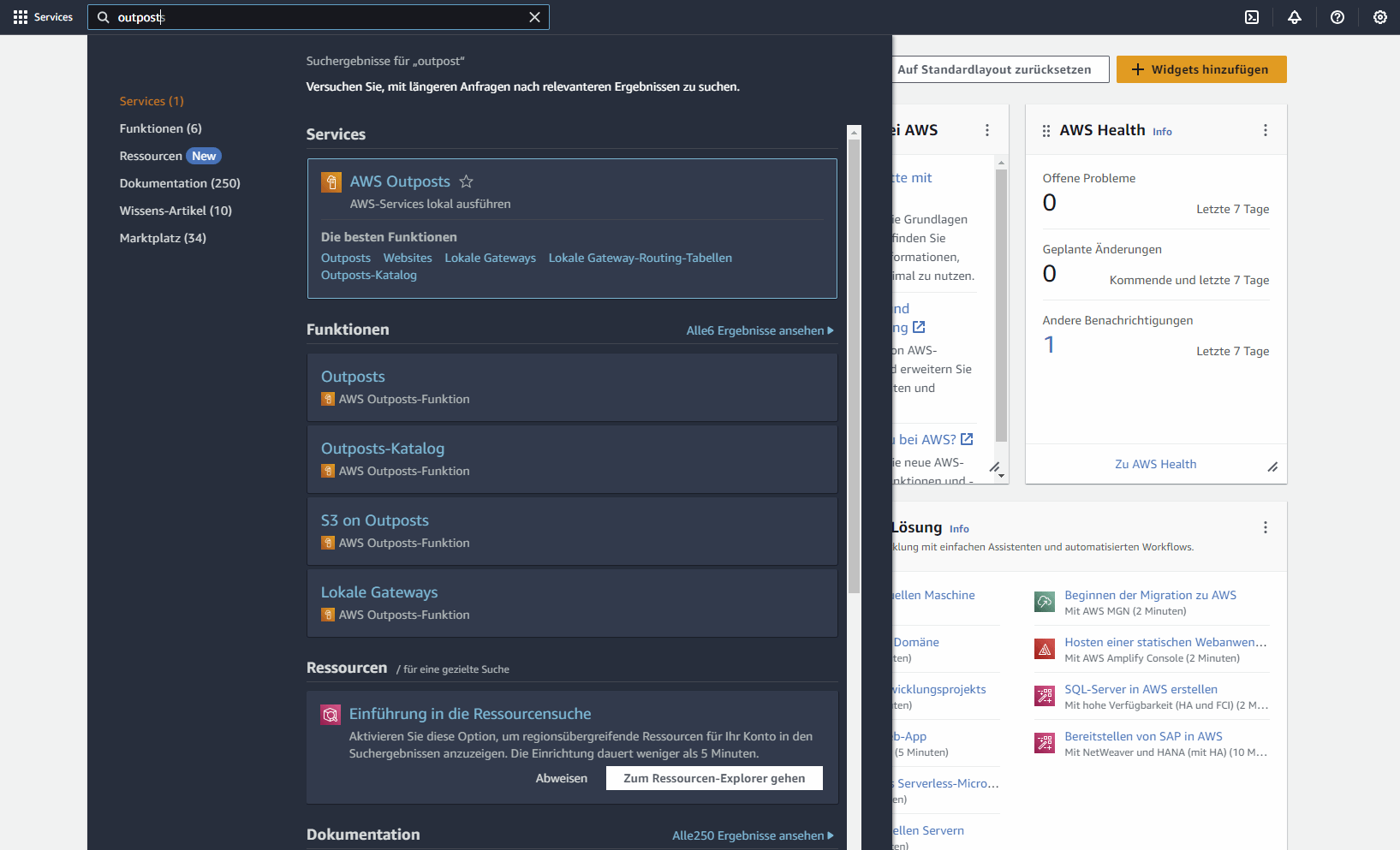
Task: Open Lokale Gateways link under best functions
Action: coord(491,258)
